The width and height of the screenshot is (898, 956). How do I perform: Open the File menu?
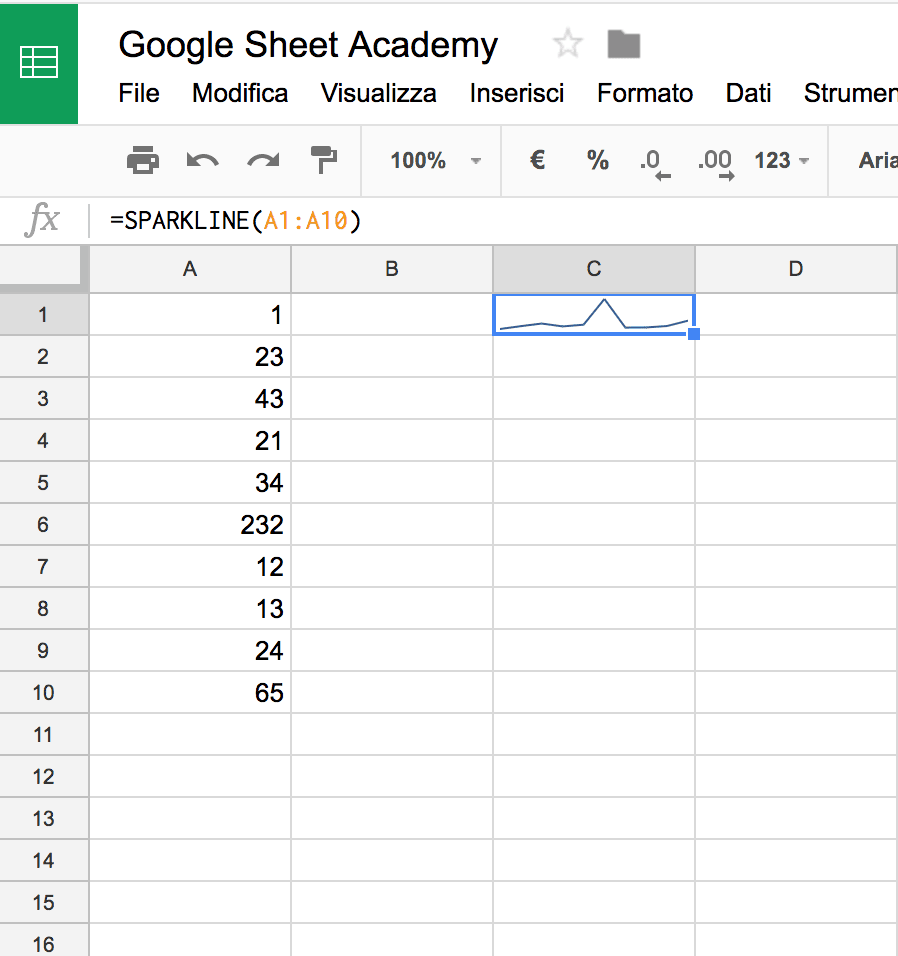point(139,93)
